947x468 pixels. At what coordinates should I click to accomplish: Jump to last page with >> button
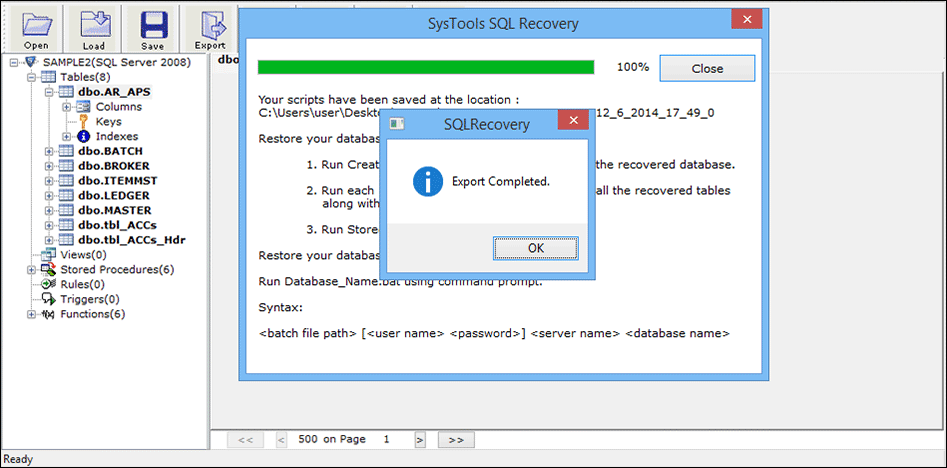[x=457, y=440]
